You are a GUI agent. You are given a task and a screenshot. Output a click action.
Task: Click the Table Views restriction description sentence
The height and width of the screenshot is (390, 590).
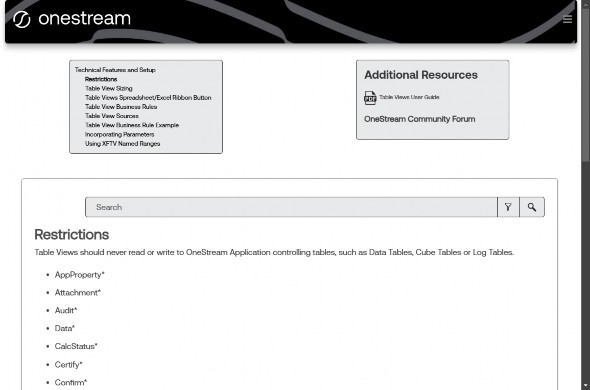point(274,252)
